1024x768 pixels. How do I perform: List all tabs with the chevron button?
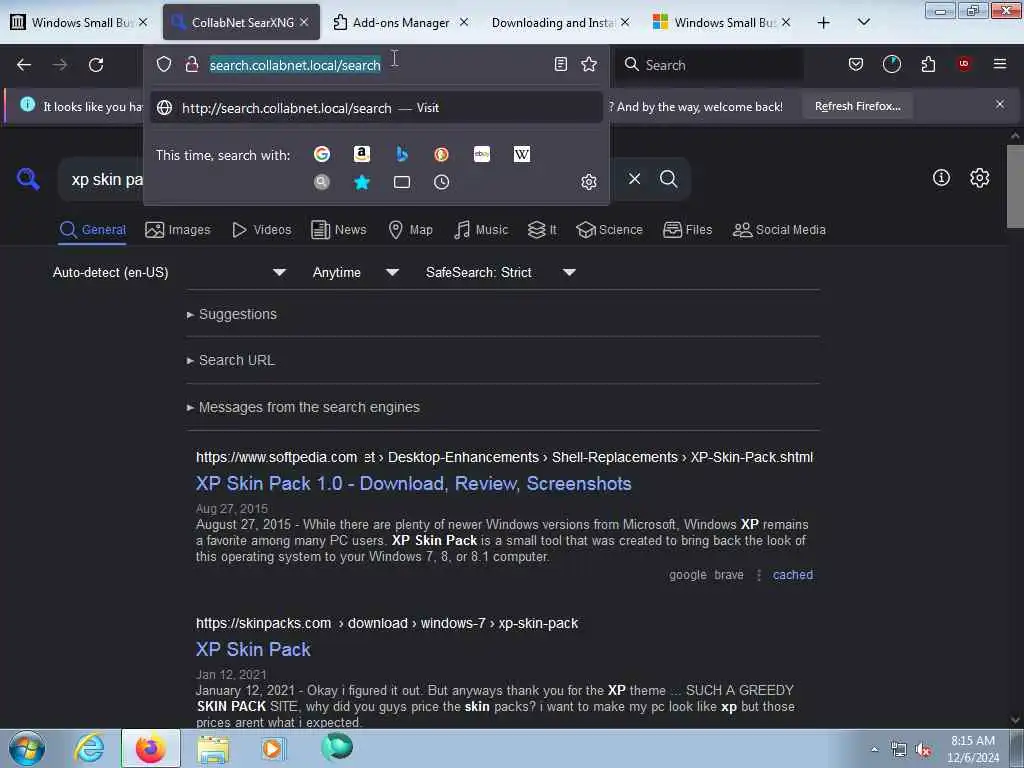(863, 22)
